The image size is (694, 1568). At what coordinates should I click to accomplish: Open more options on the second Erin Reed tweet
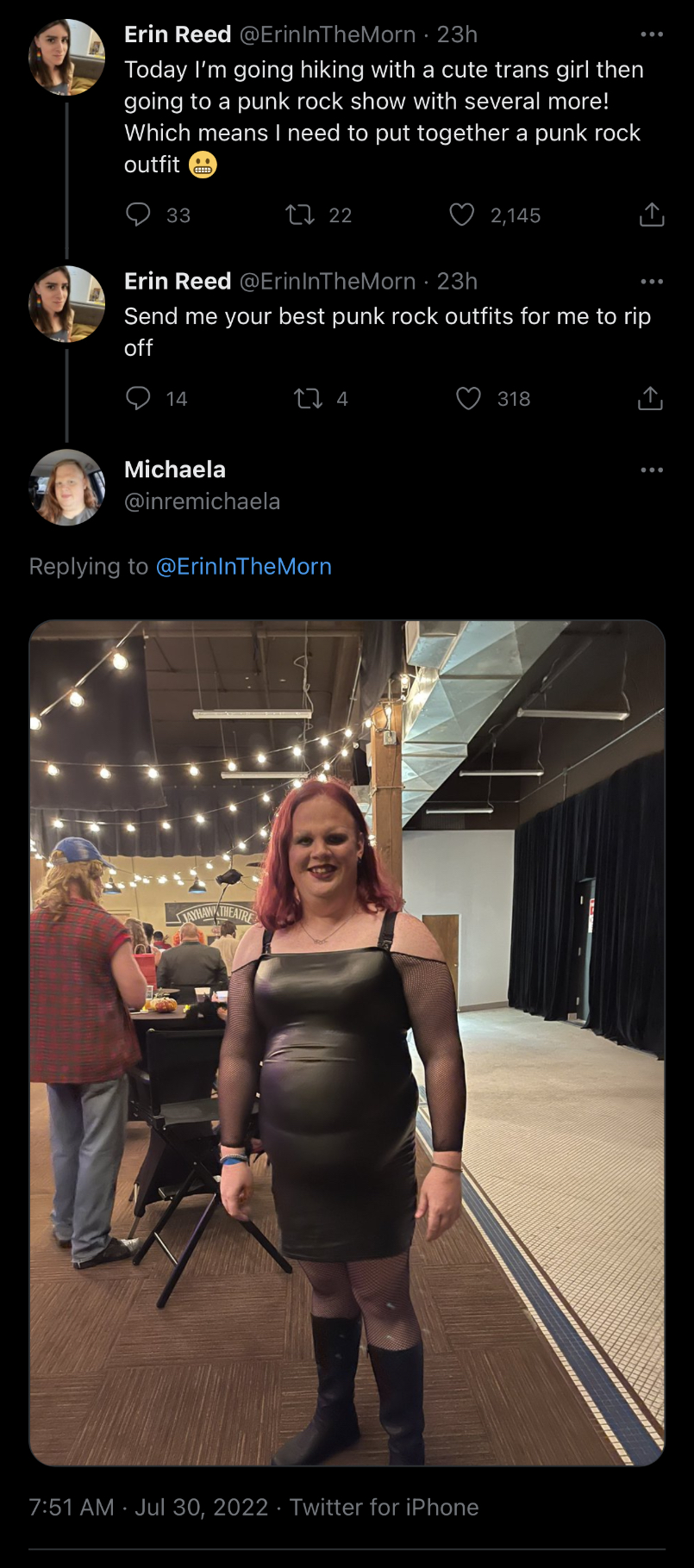652,282
